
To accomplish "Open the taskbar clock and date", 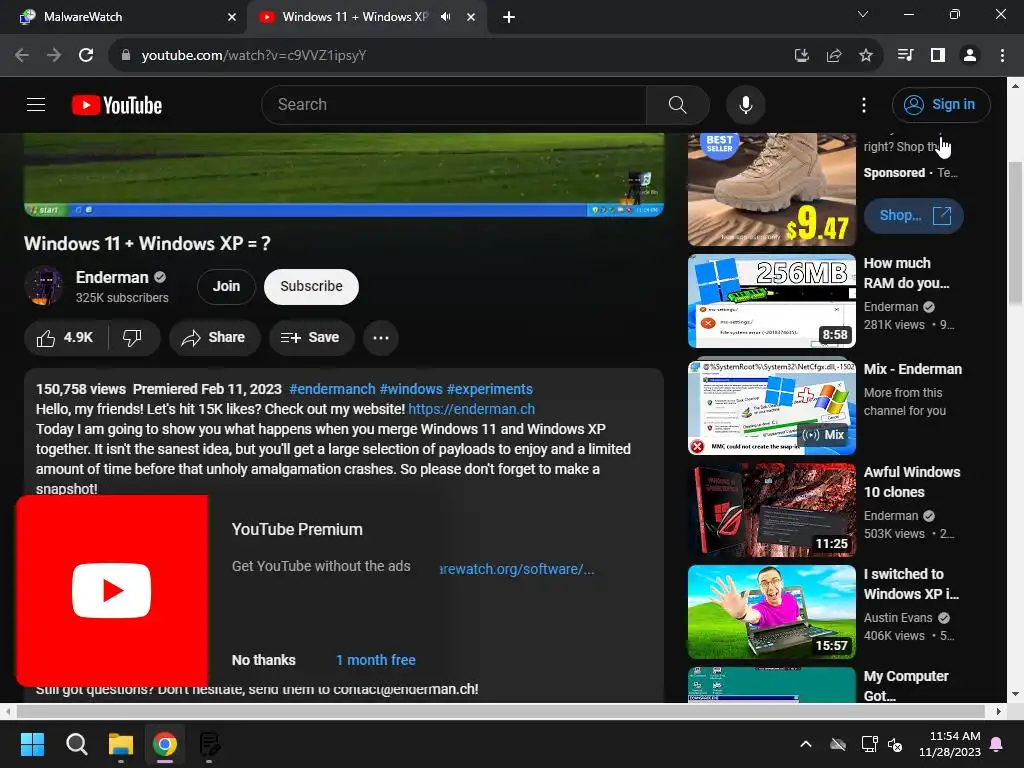I will 950,744.
